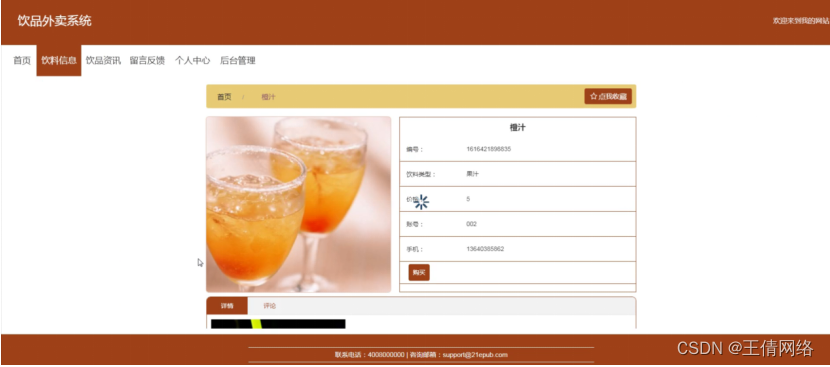Open the 首页 nav menu item
Image resolution: width=830 pixels, height=367 pixels.
[22, 60]
